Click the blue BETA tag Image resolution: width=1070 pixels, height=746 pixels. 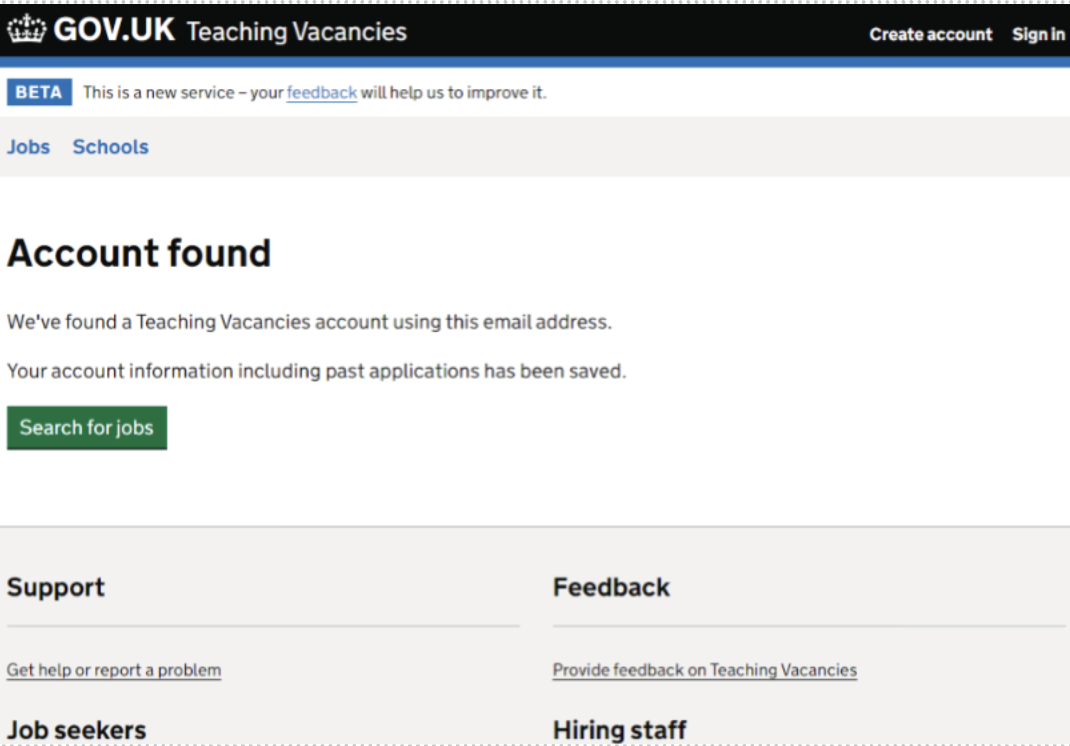click(39, 92)
